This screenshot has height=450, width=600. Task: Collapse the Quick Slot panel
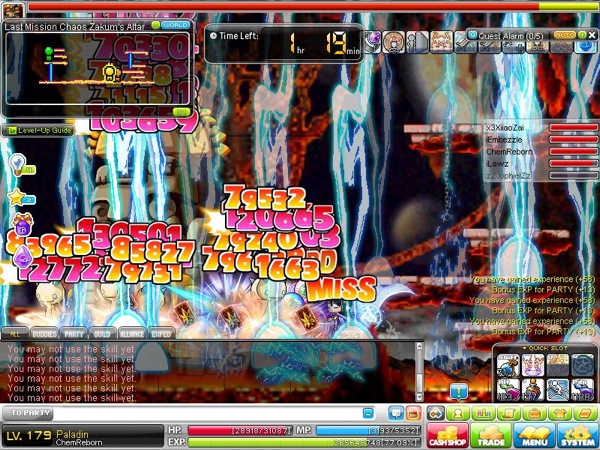pyautogui.click(x=525, y=348)
